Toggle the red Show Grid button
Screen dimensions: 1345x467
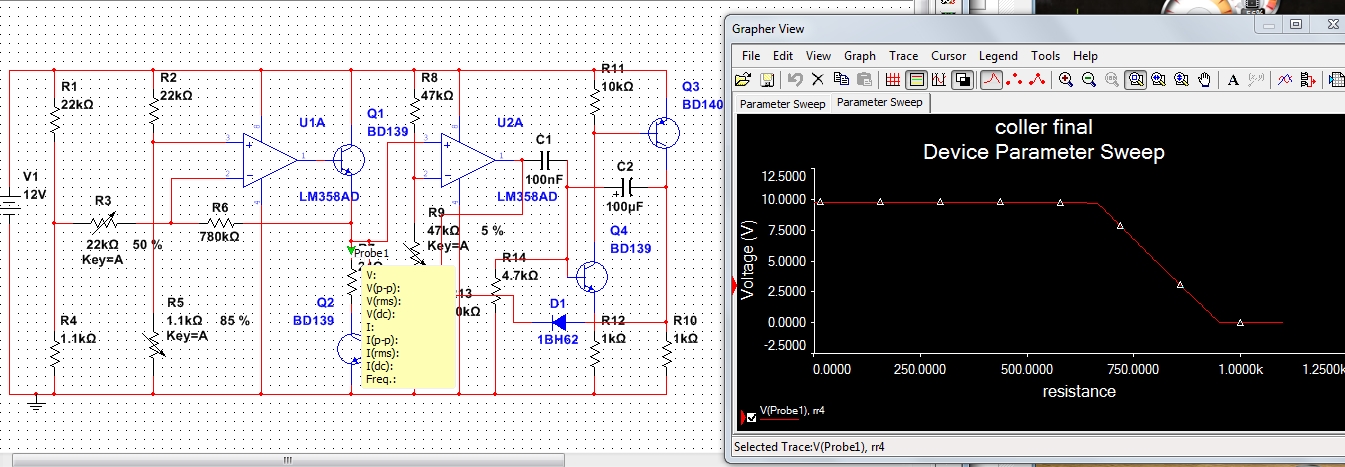[x=893, y=80]
